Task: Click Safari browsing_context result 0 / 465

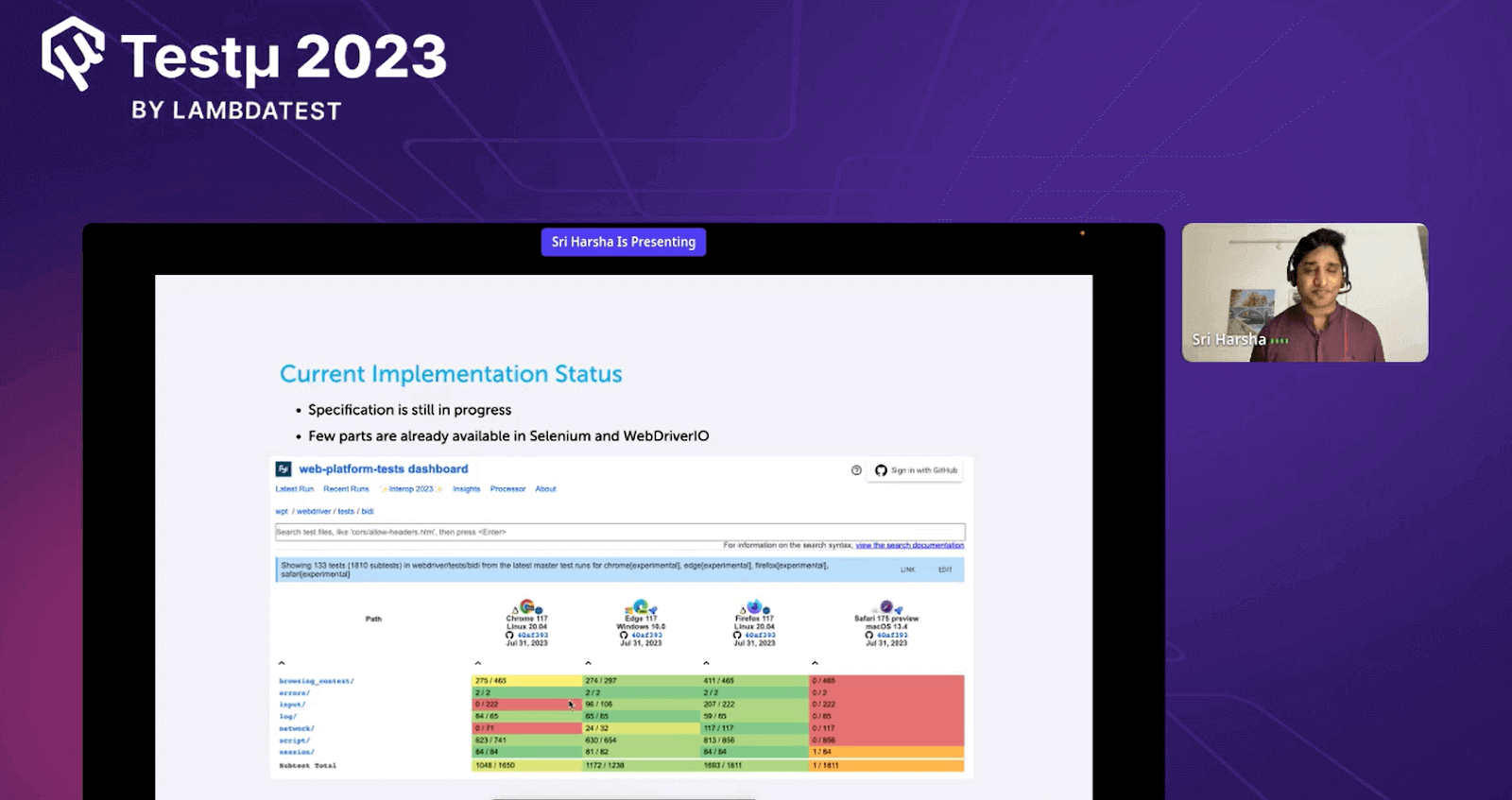Action: pos(886,681)
